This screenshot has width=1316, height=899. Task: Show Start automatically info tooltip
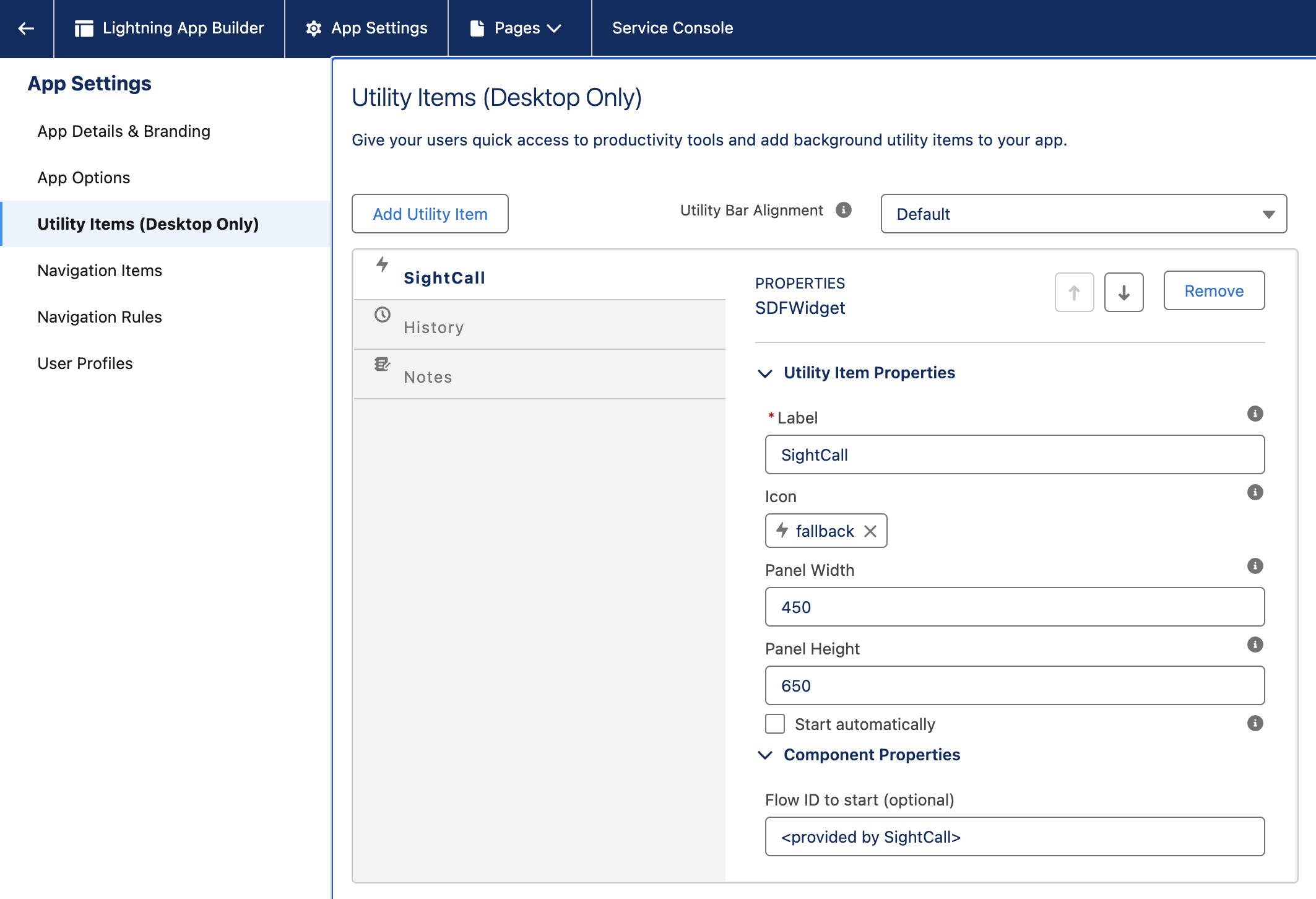tap(1255, 723)
